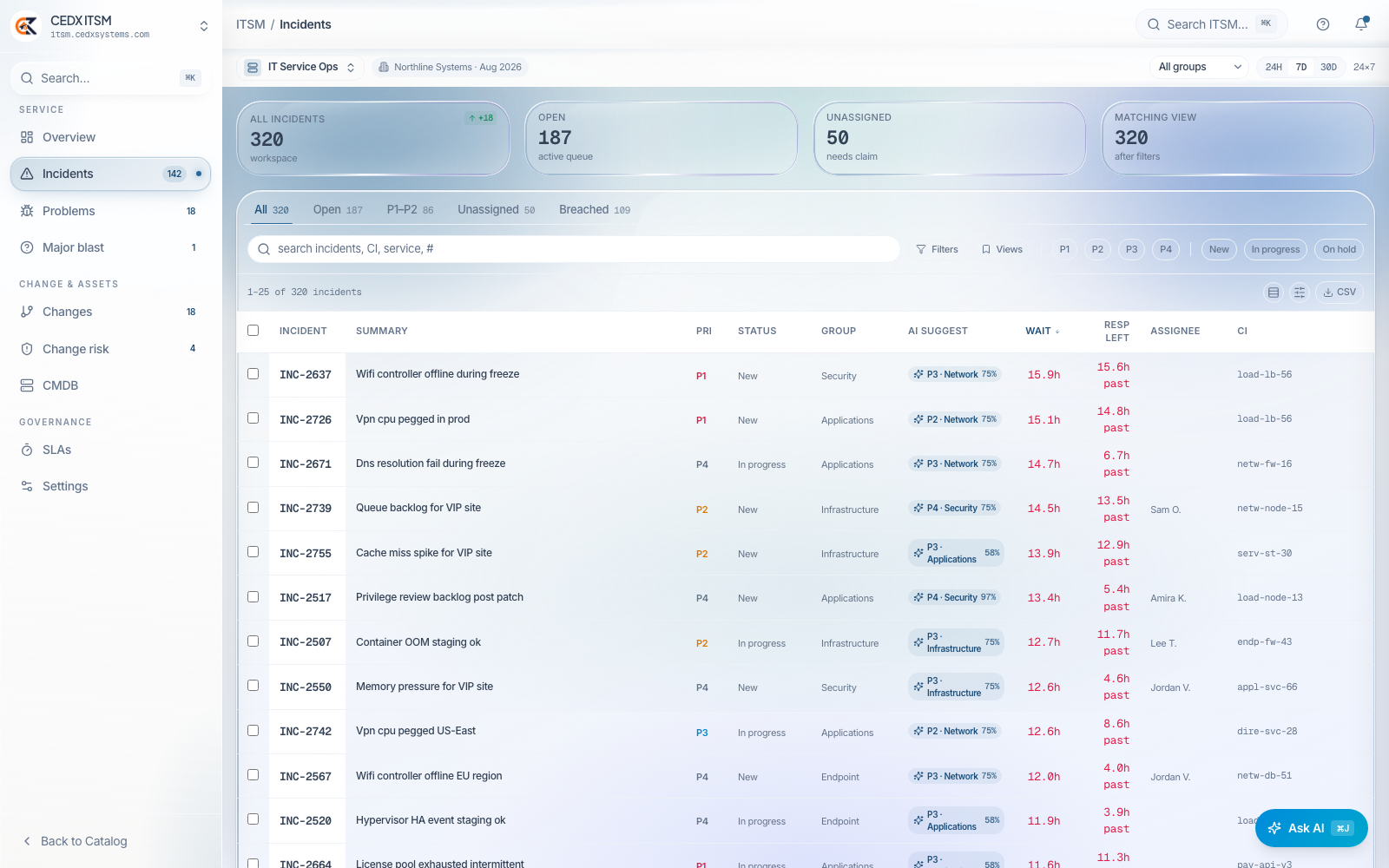Image resolution: width=1389 pixels, height=868 pixels.
Task: Check the INC-2517 row checkbox
Action: [253, 596]
